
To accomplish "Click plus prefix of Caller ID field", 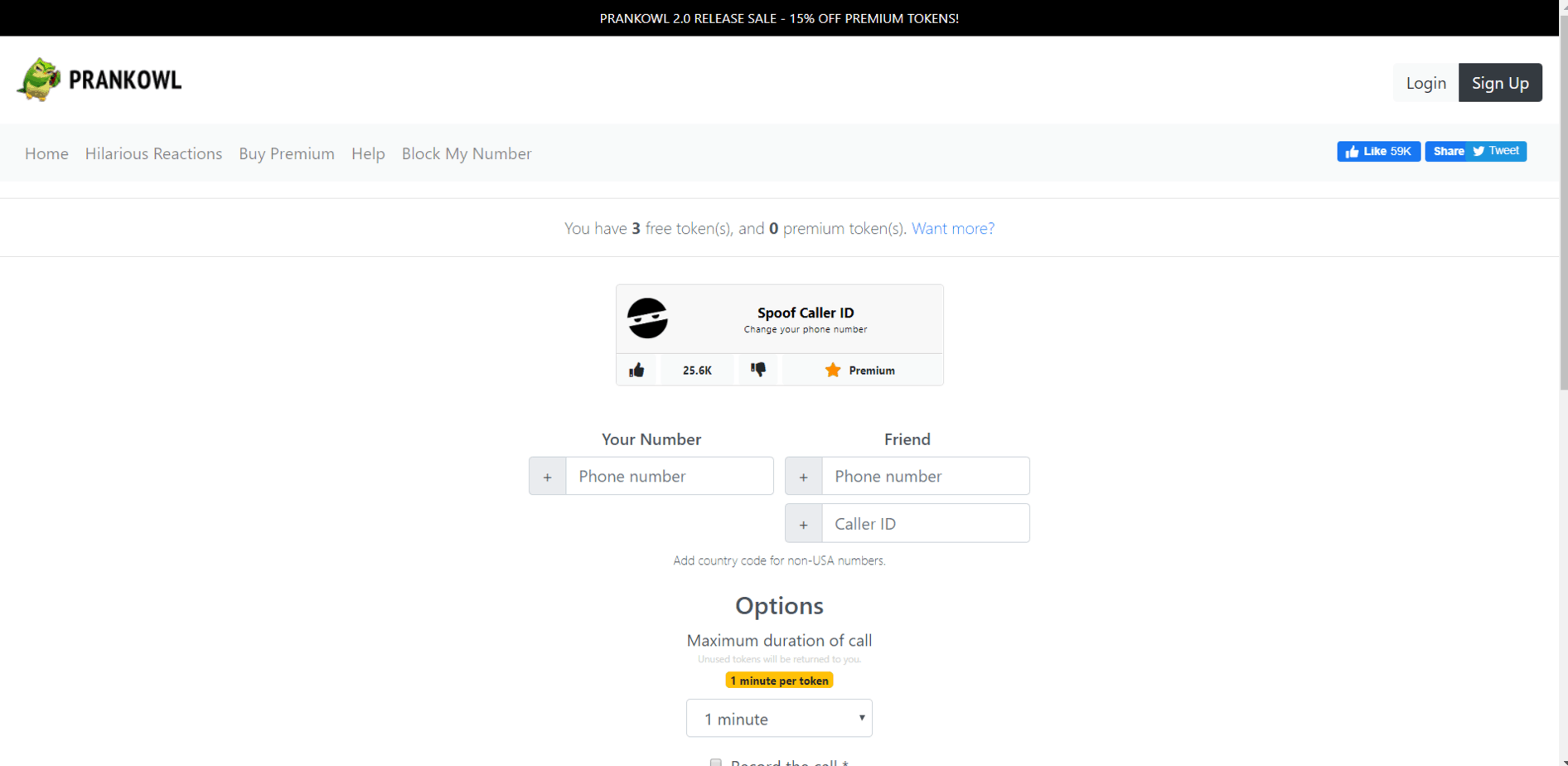I will (803, 524).
